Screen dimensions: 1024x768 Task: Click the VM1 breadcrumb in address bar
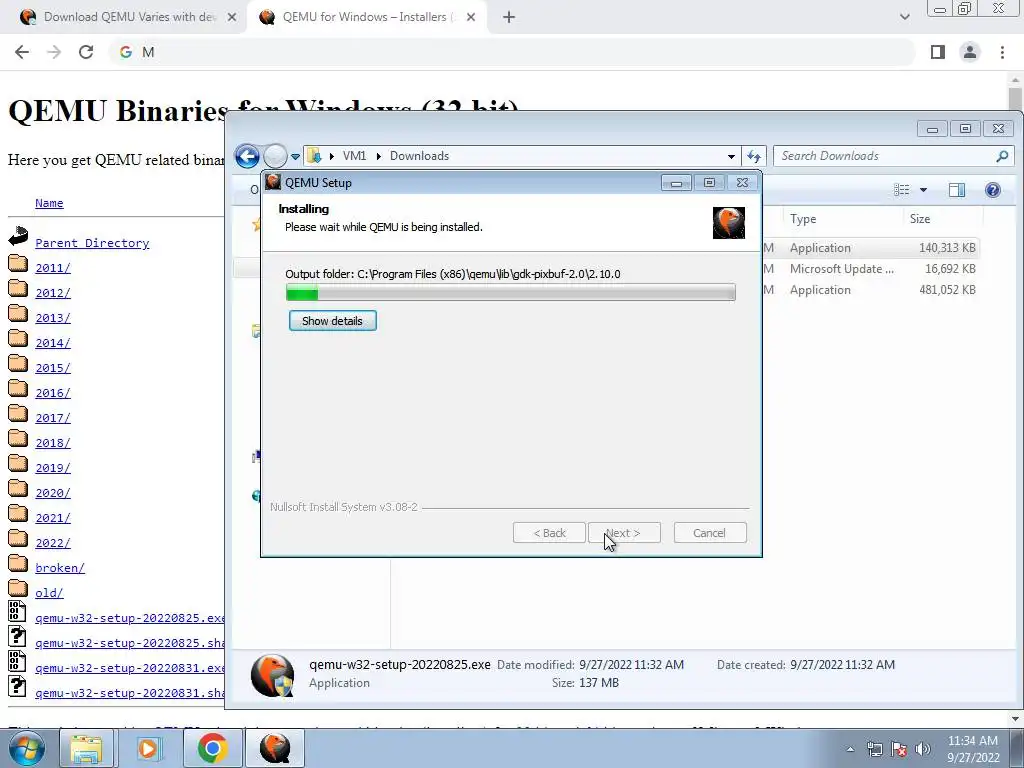[x=354, y=156]
